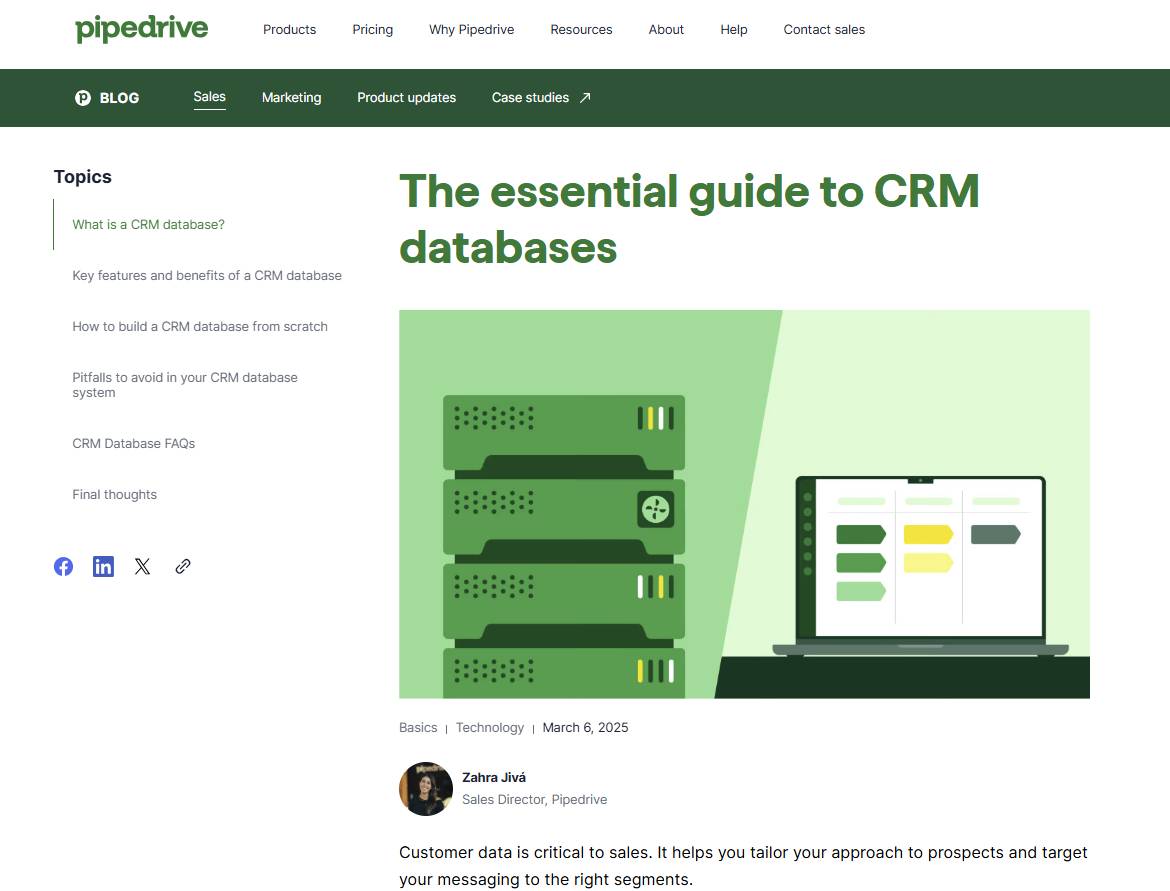Copy the article link icon
1170x891 pixels.
point(182,566)
